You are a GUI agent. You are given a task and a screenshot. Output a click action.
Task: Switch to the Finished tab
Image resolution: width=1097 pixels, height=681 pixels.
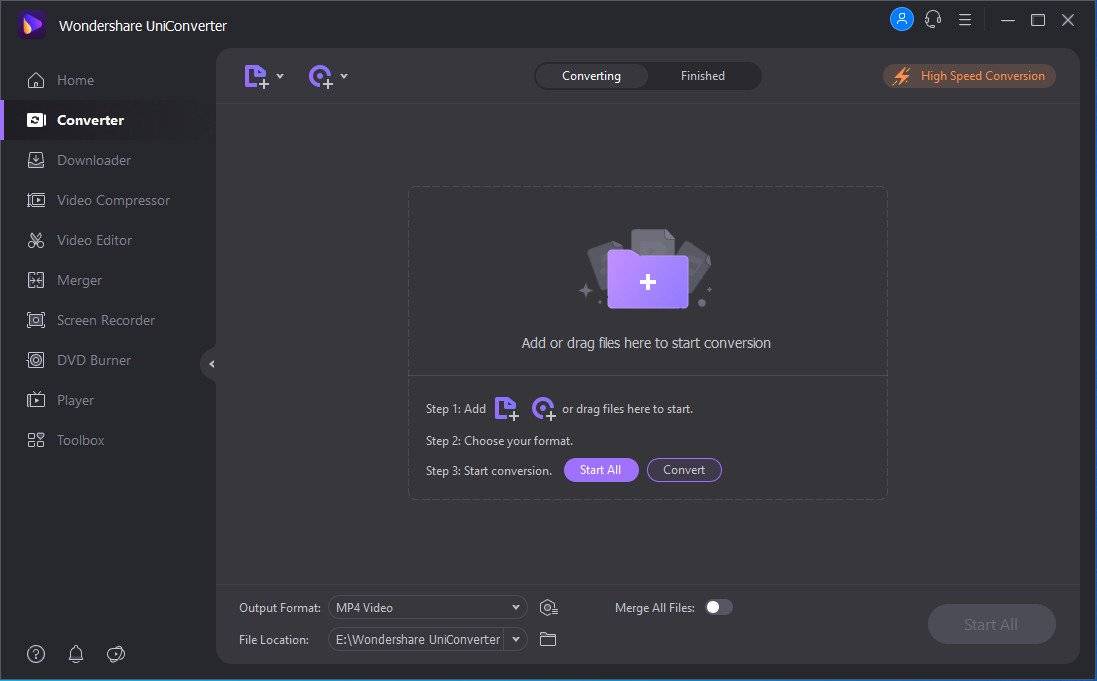[x=703, y=76]
